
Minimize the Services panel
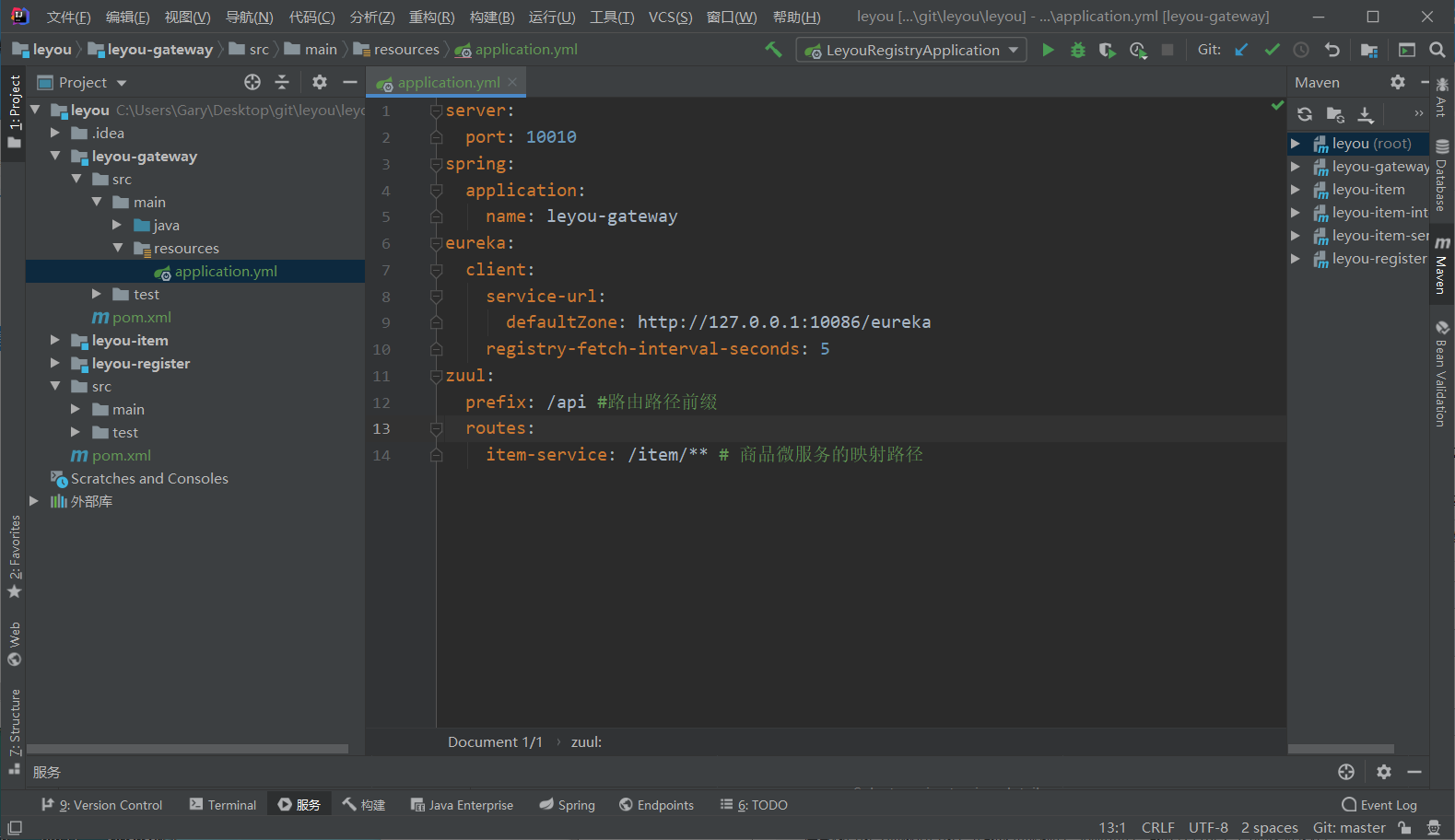tap(1414, 772)
